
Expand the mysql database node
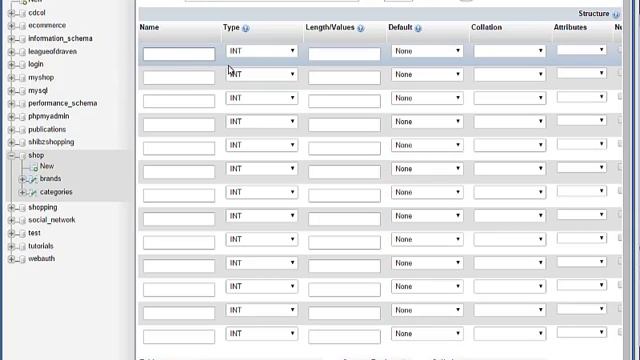11,91
